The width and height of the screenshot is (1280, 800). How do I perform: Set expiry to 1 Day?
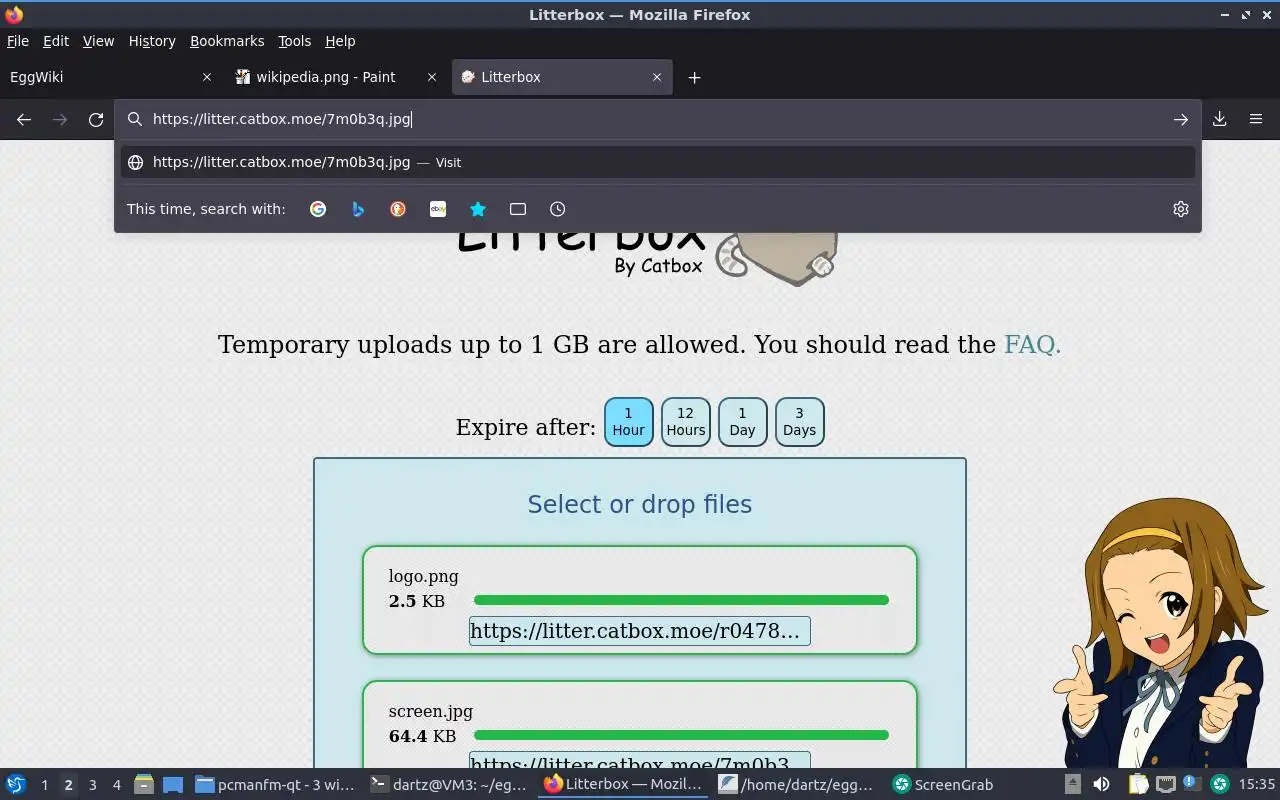point(742,421)
